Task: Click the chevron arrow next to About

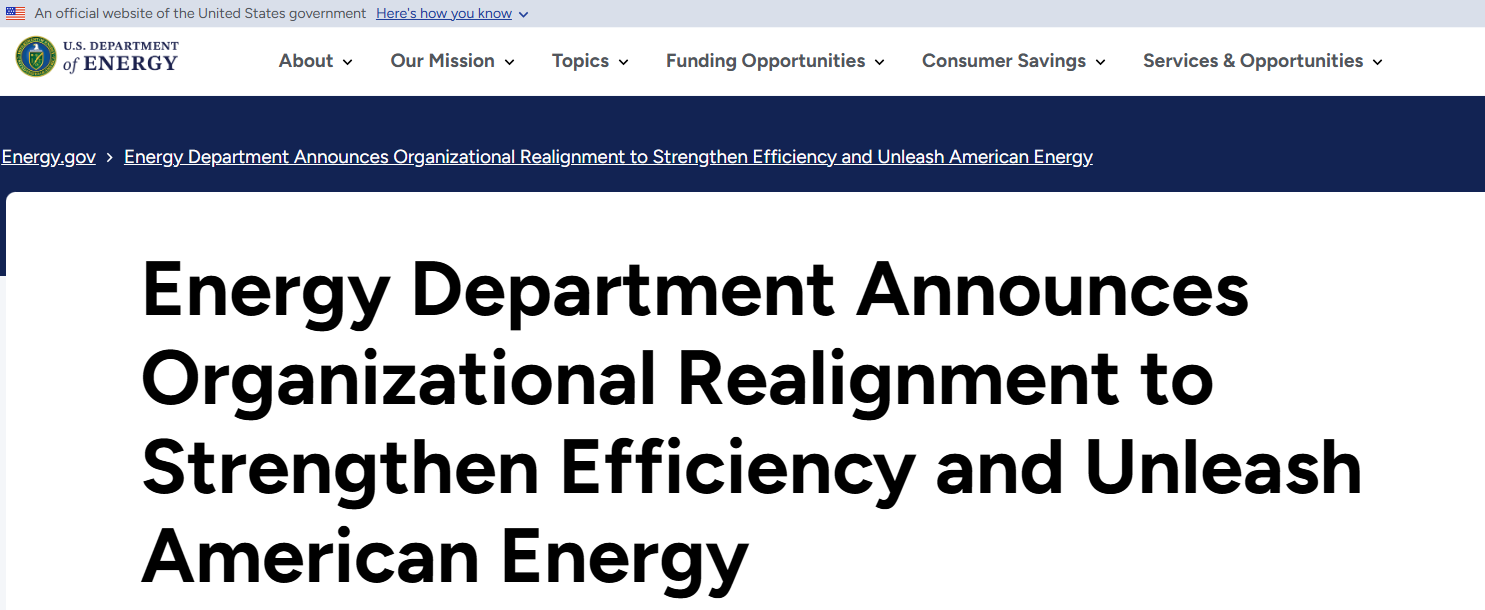Action: pyautogui.click(x=348, y=62)
